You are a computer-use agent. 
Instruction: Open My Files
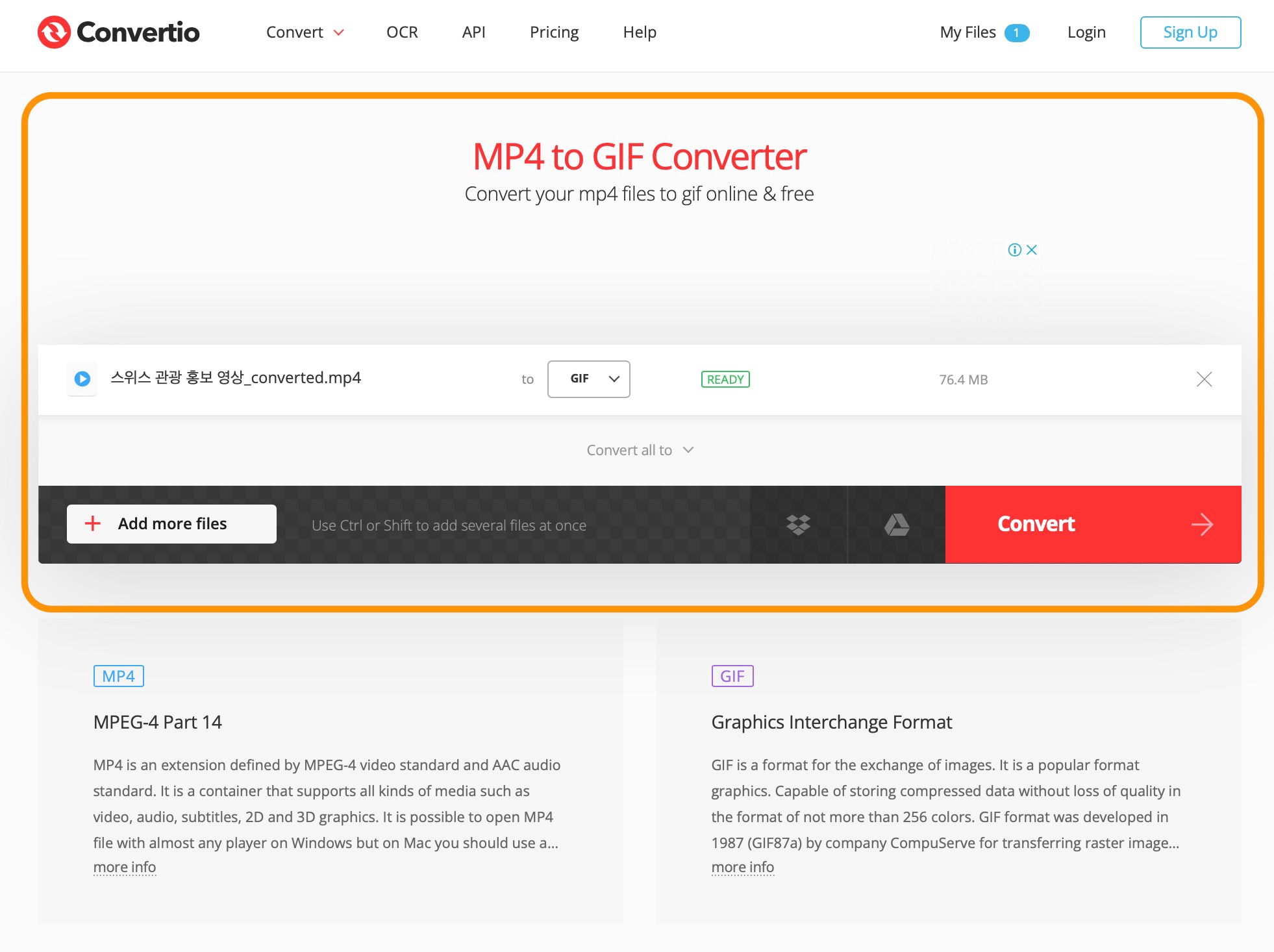pyautogui.click(x=968, y=32)
